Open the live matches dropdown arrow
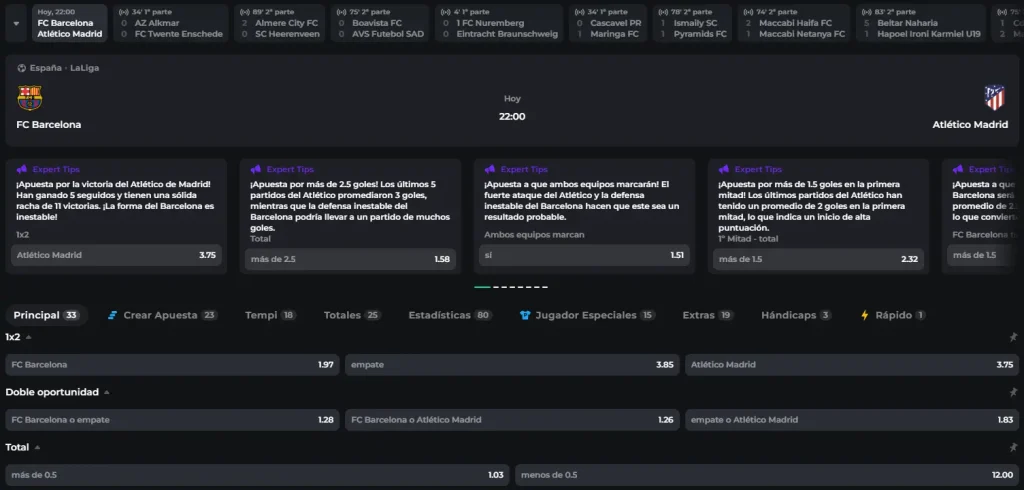 click(x=16, y=23)
